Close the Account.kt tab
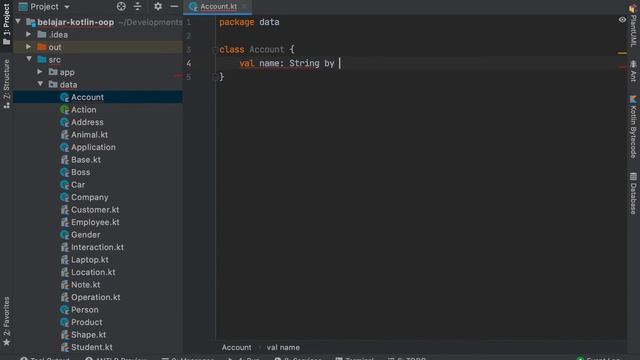 coord(244,7)
